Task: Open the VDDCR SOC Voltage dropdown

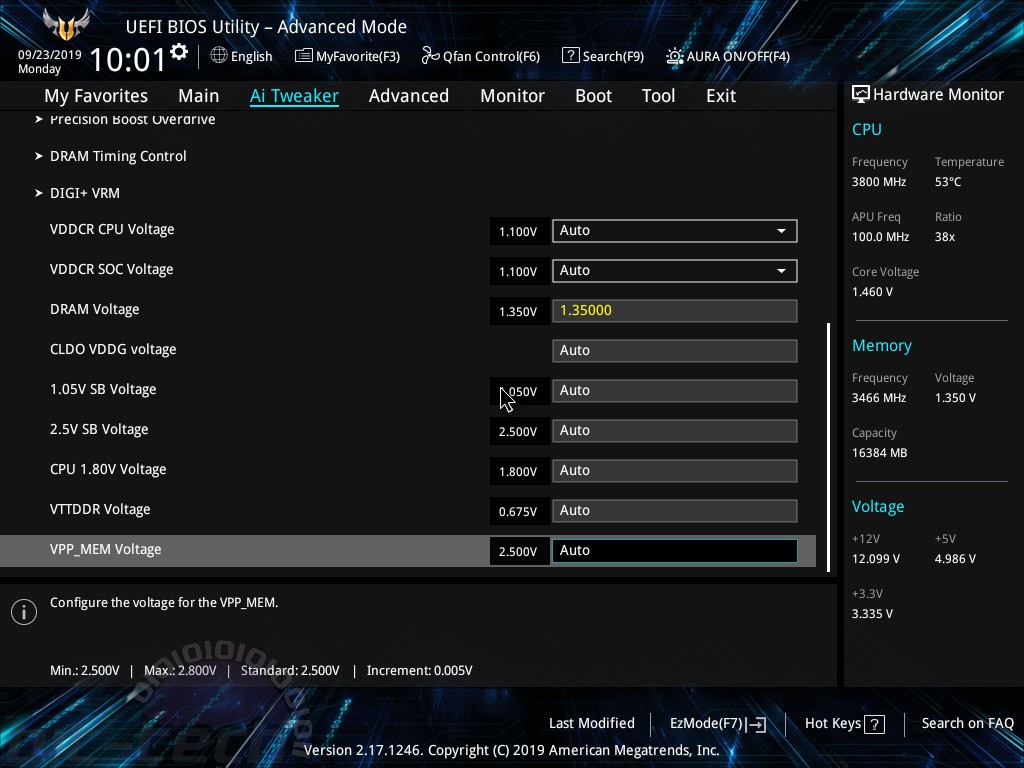Action: (675, 271)
